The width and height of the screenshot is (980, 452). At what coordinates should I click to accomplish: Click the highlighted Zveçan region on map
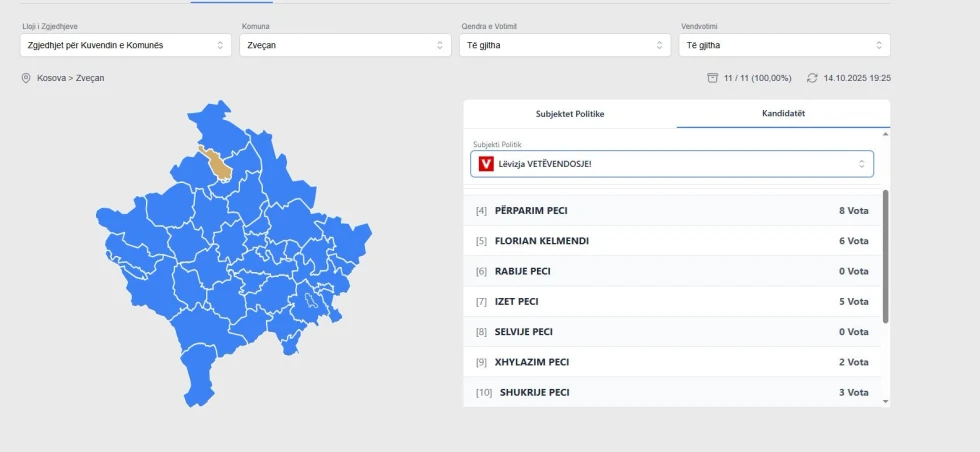click(217, 164)
